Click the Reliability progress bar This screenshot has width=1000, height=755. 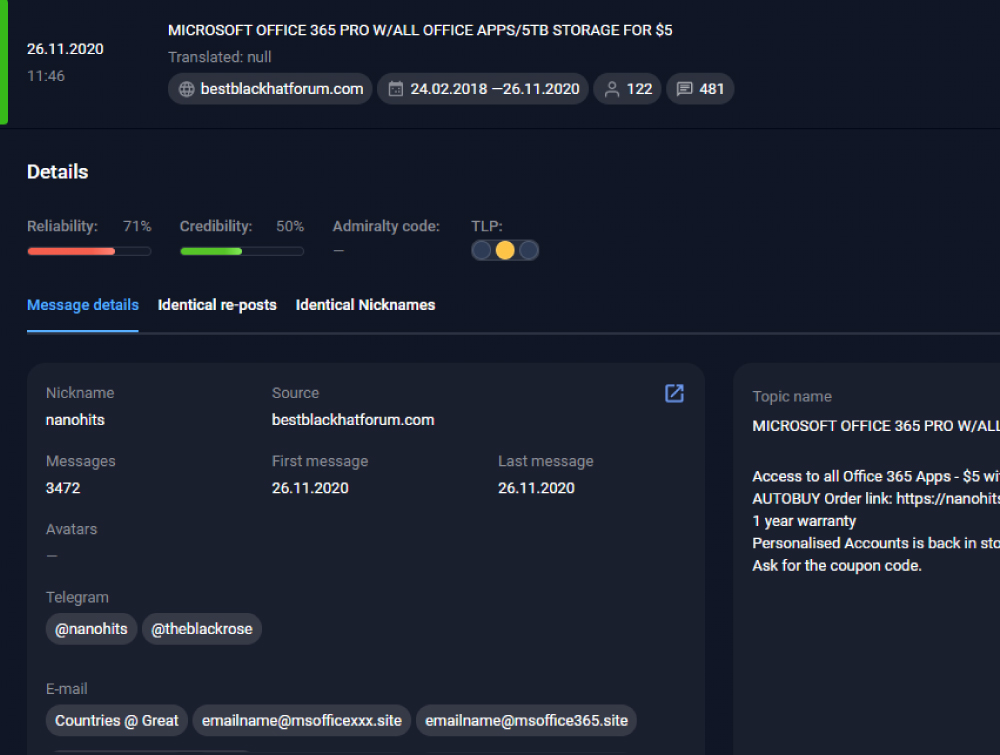(x=89, y=251)
